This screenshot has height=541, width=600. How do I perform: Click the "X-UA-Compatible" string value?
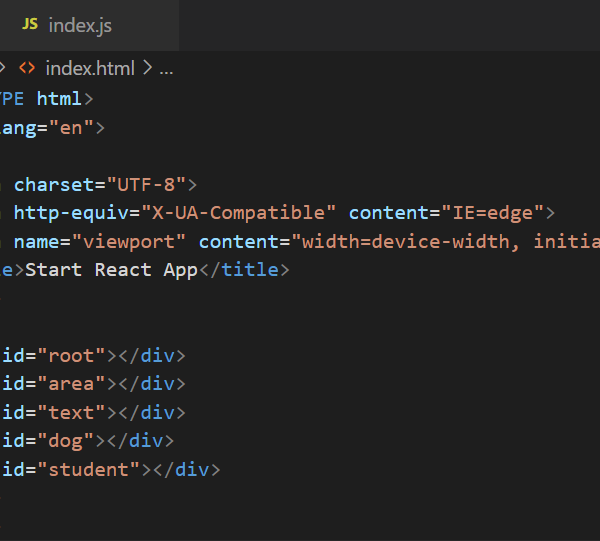coord(238,213)
